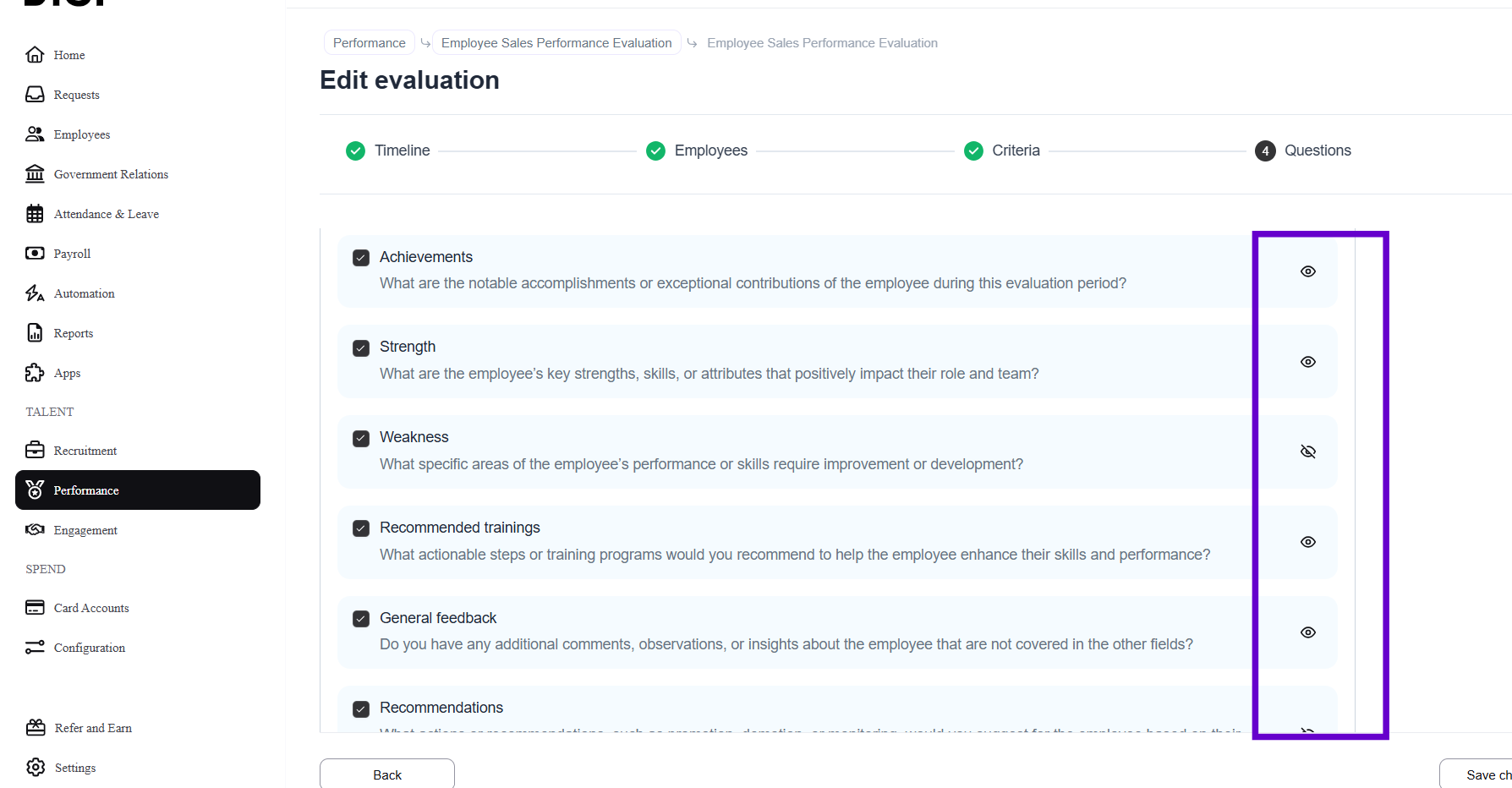
Task: Click the Government Relations building icon
Action: tap(35, 174)
